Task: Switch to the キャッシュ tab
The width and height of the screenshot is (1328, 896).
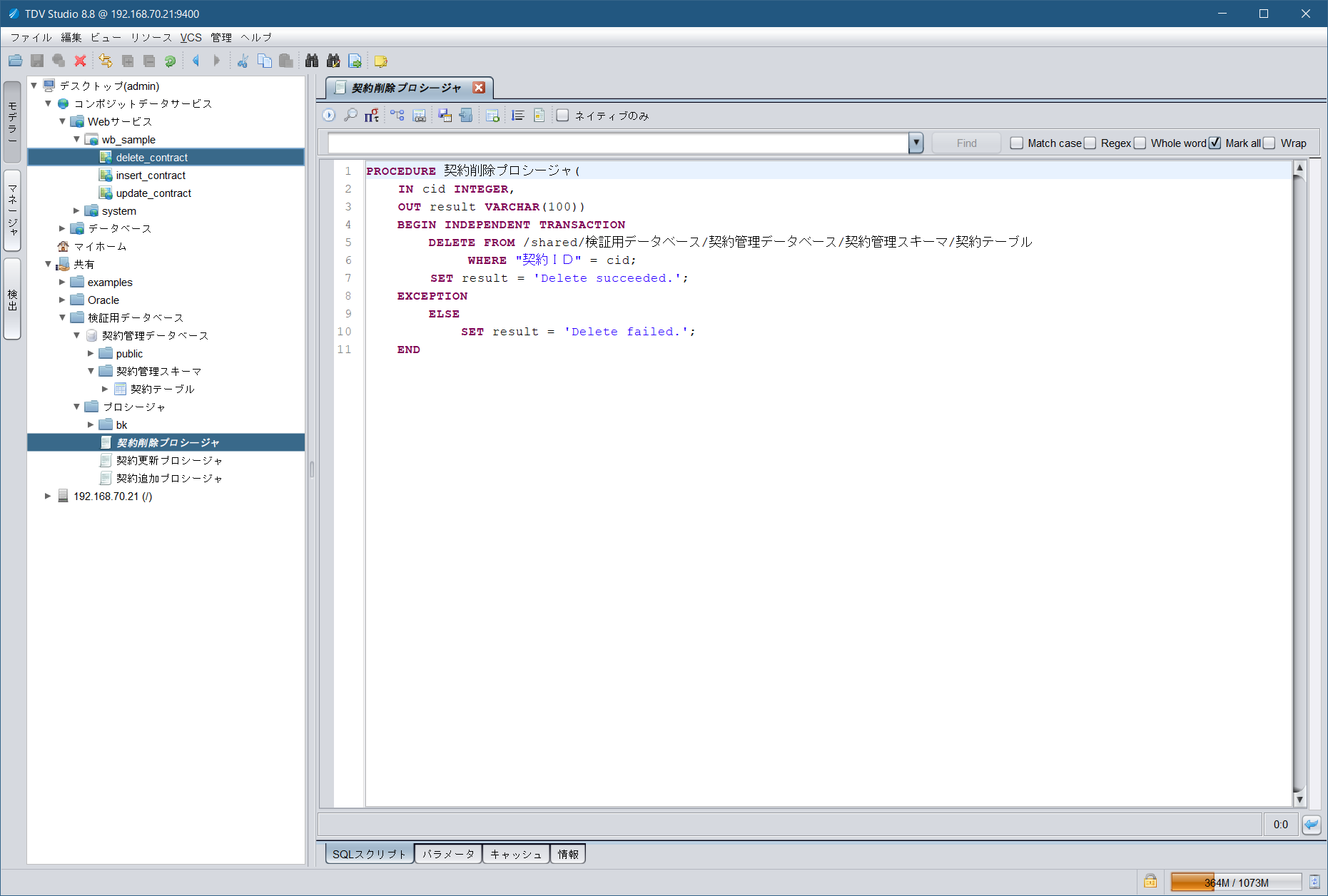Action: pyautogui.click(x=516, y=854)
